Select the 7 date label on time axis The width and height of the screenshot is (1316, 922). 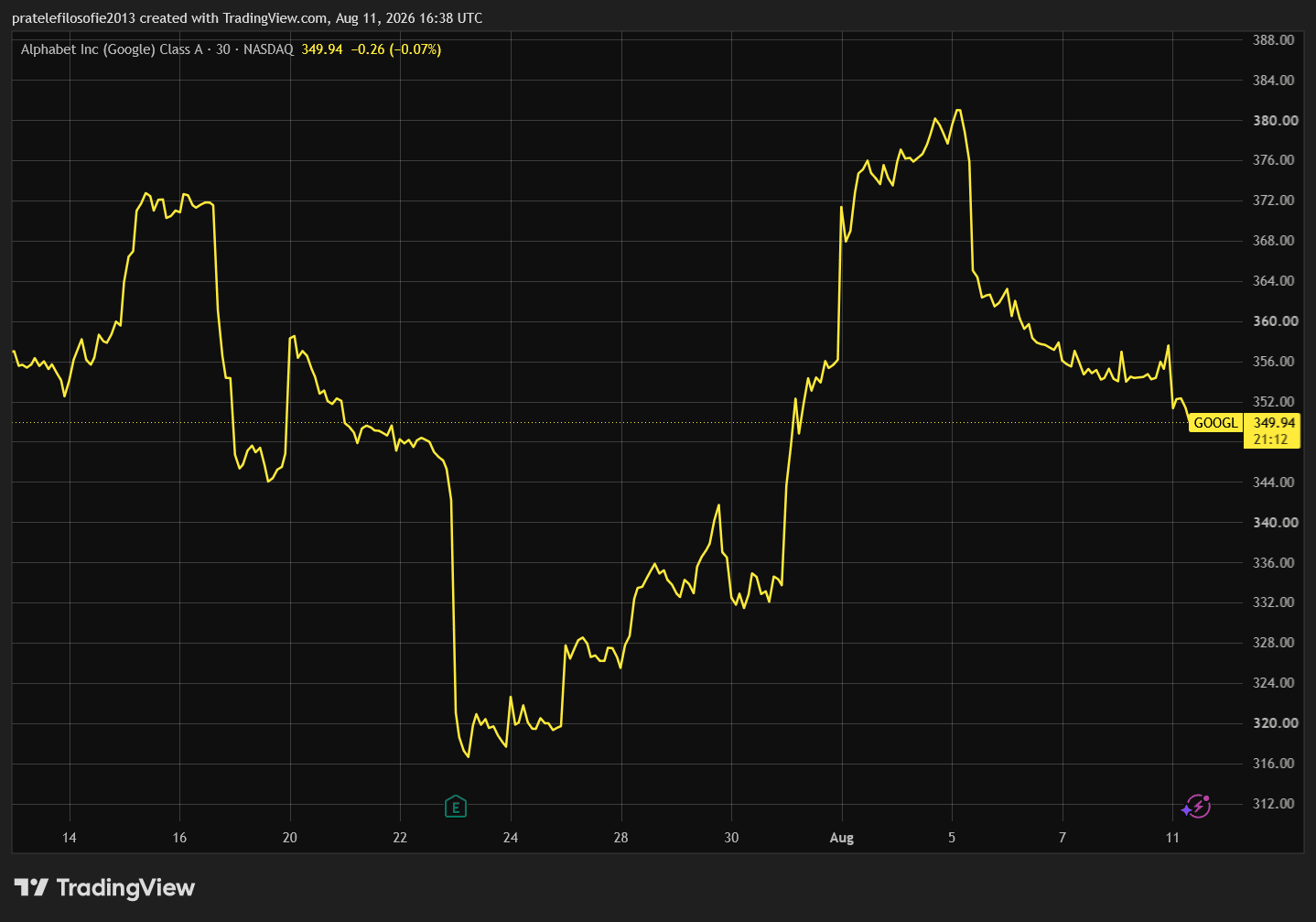point(1063,838)
